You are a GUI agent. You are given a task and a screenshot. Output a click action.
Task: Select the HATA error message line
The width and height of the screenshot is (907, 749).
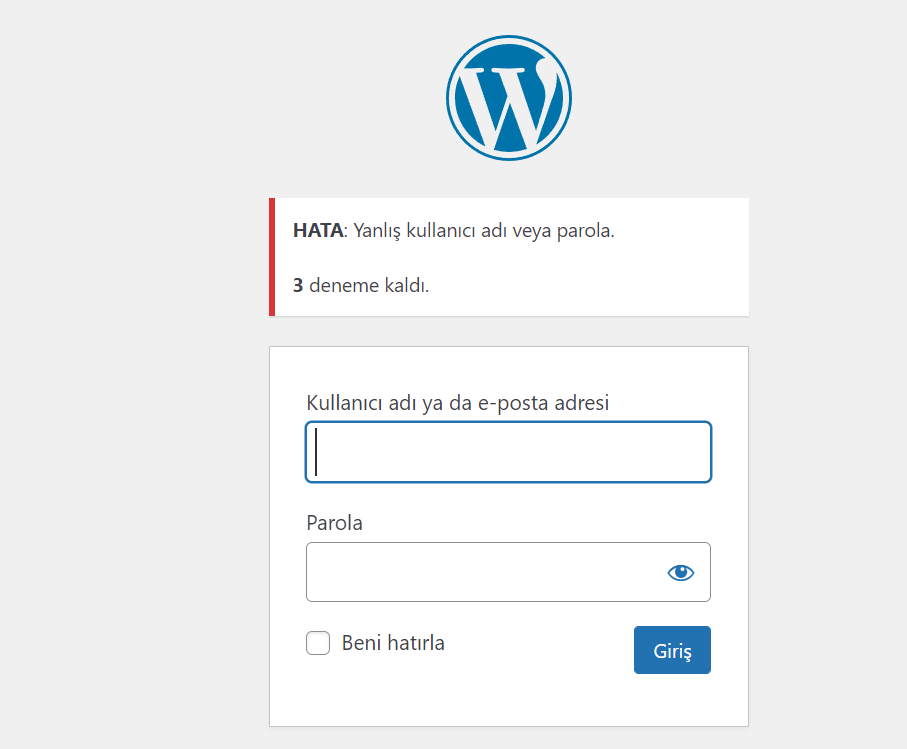click(454, 231)
